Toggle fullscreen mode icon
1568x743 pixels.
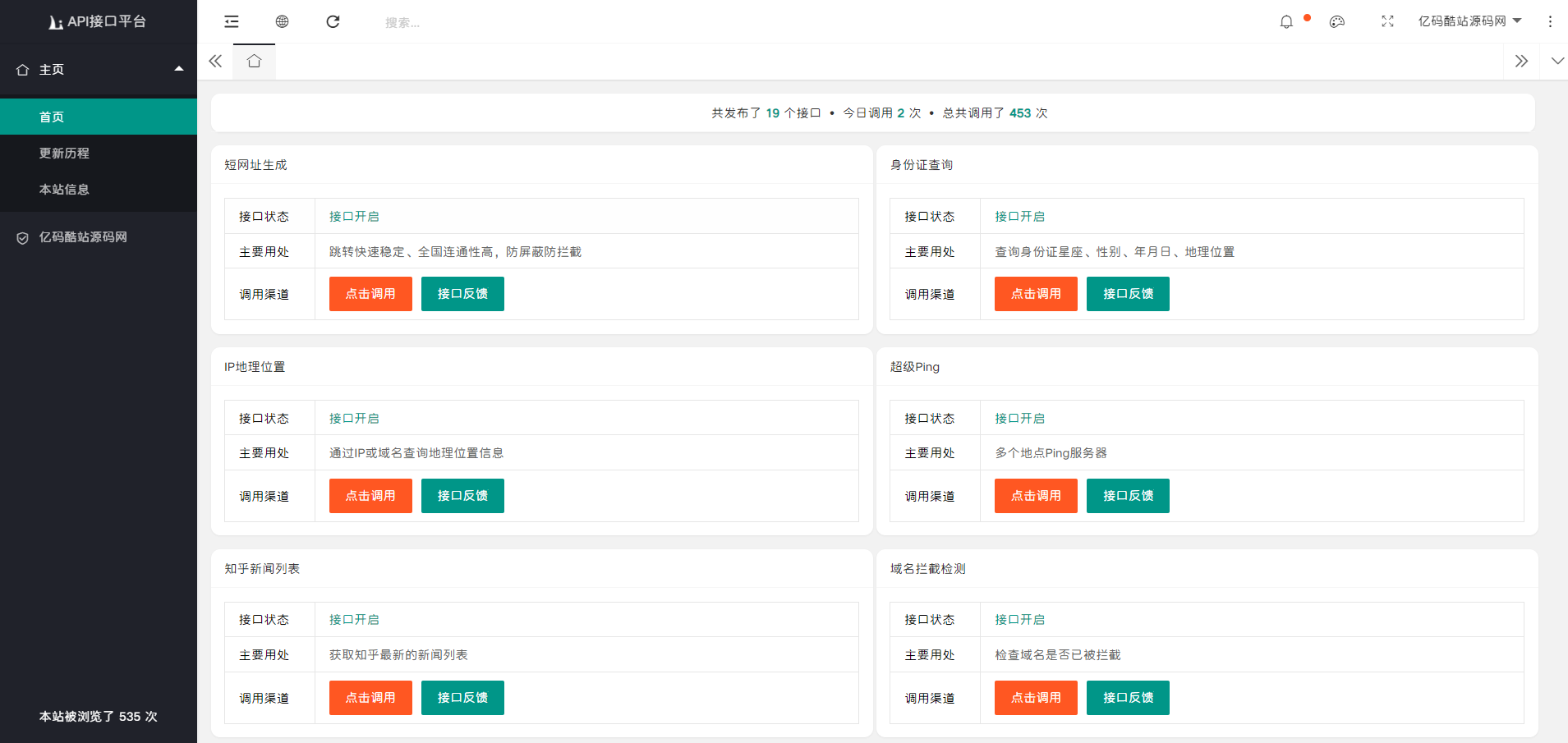(x=1387, y=21)
